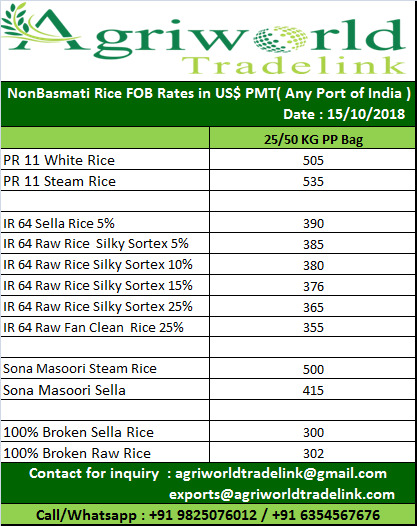
Task: Select the 25/50 KG PP Bag header
Action: (x=313, y=140)
